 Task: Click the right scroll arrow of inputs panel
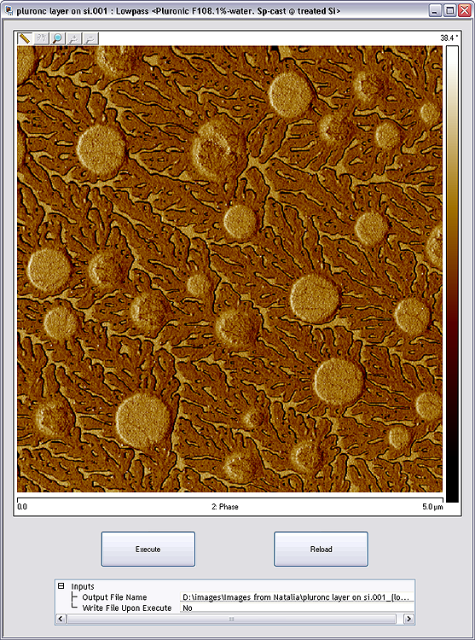click(x=409, y=619)
